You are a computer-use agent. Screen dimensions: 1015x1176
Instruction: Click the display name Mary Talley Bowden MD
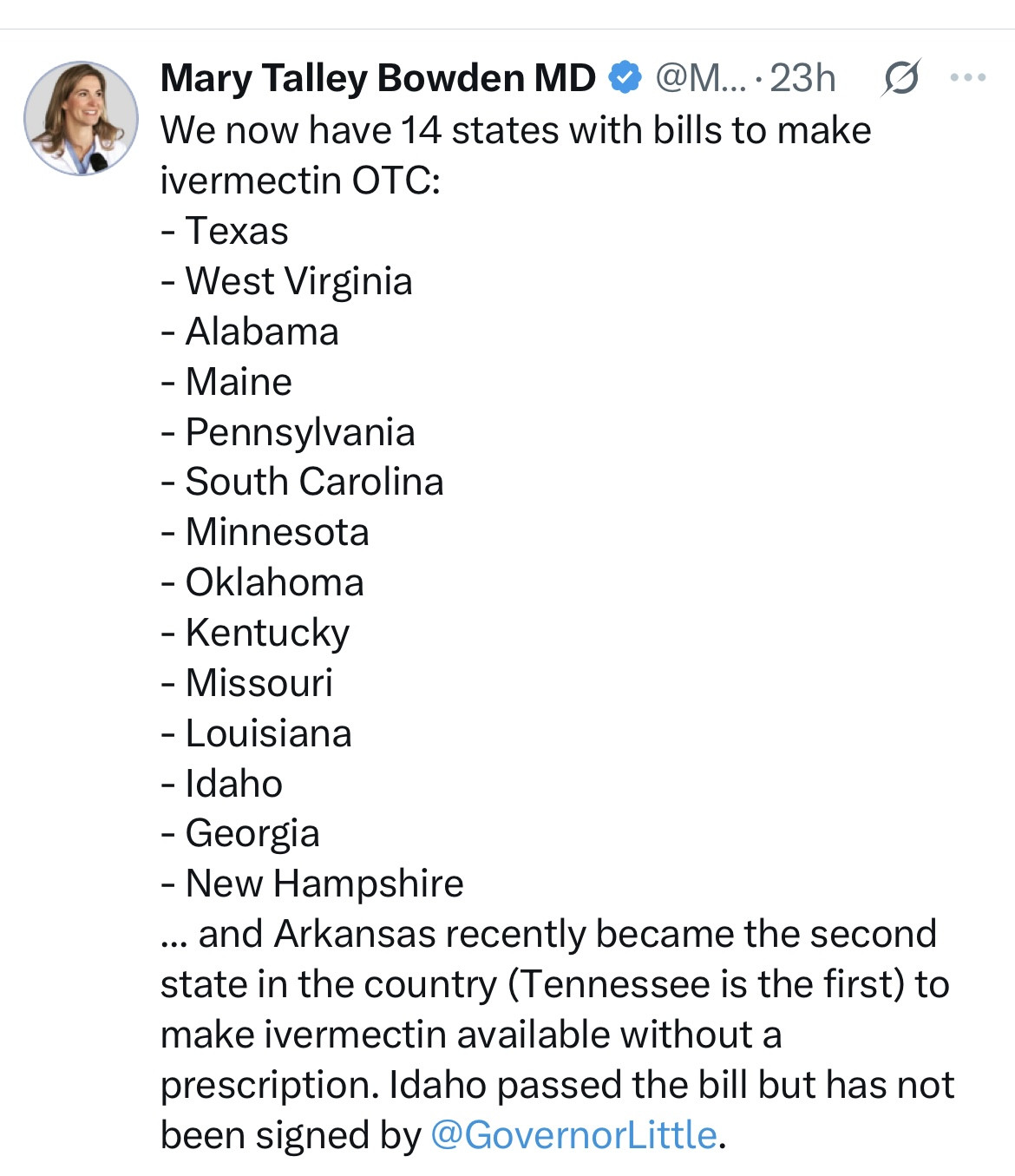click(x=377, y=78)
